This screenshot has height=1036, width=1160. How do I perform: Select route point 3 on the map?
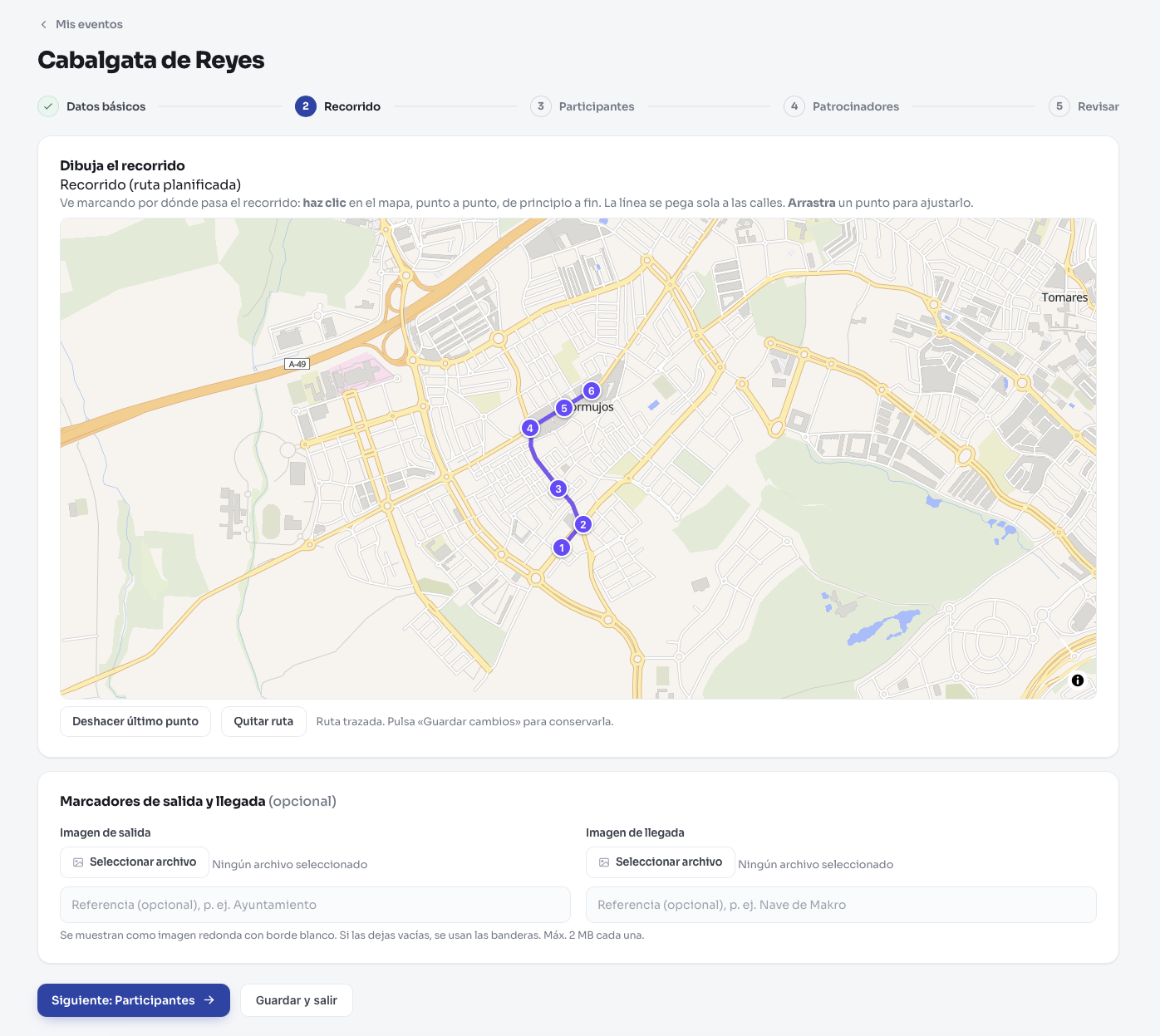(x=558, y=489)
